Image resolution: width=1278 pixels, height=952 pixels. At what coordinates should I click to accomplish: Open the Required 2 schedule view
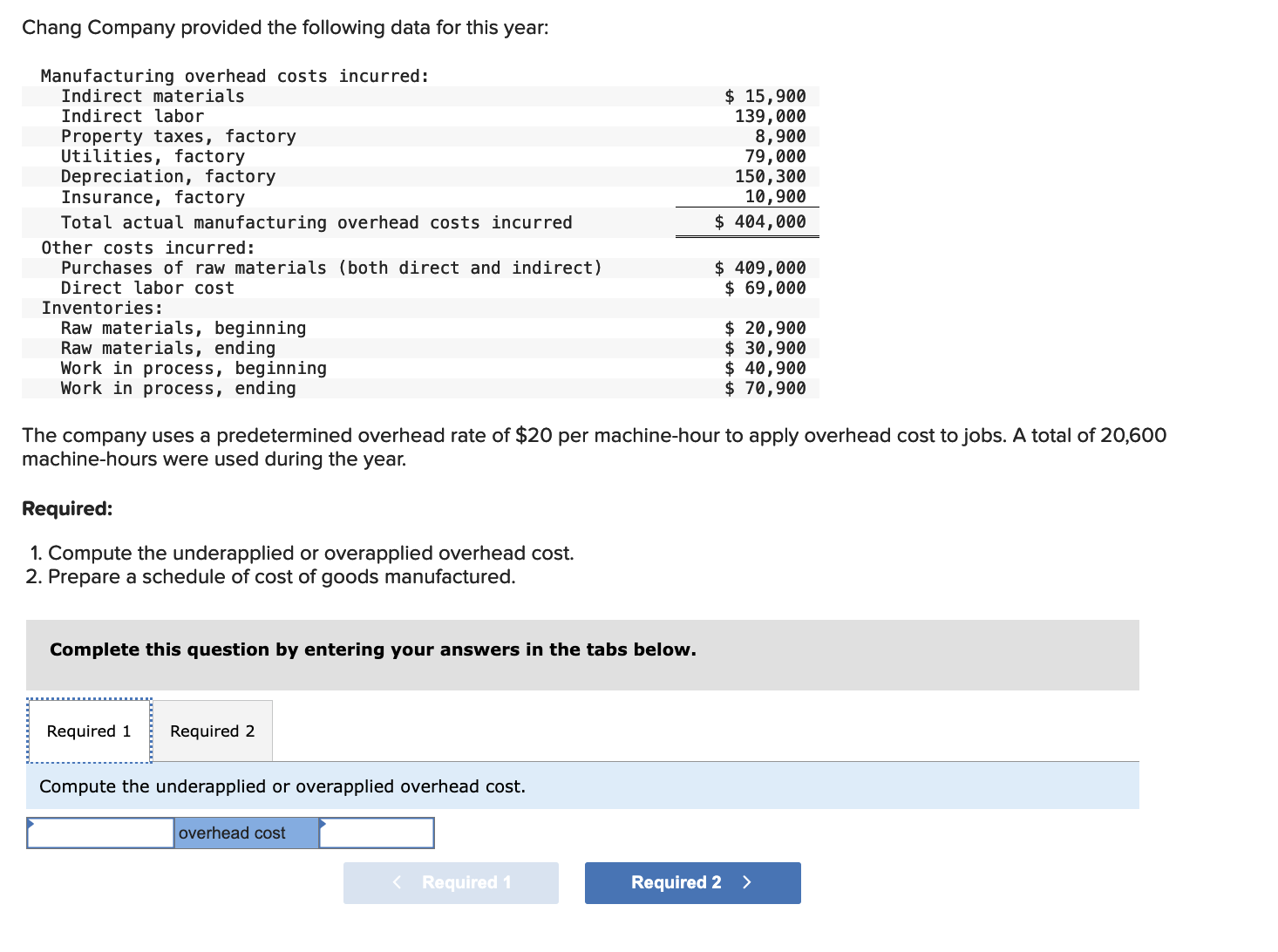pyautogui.click(x=212, y=731)
